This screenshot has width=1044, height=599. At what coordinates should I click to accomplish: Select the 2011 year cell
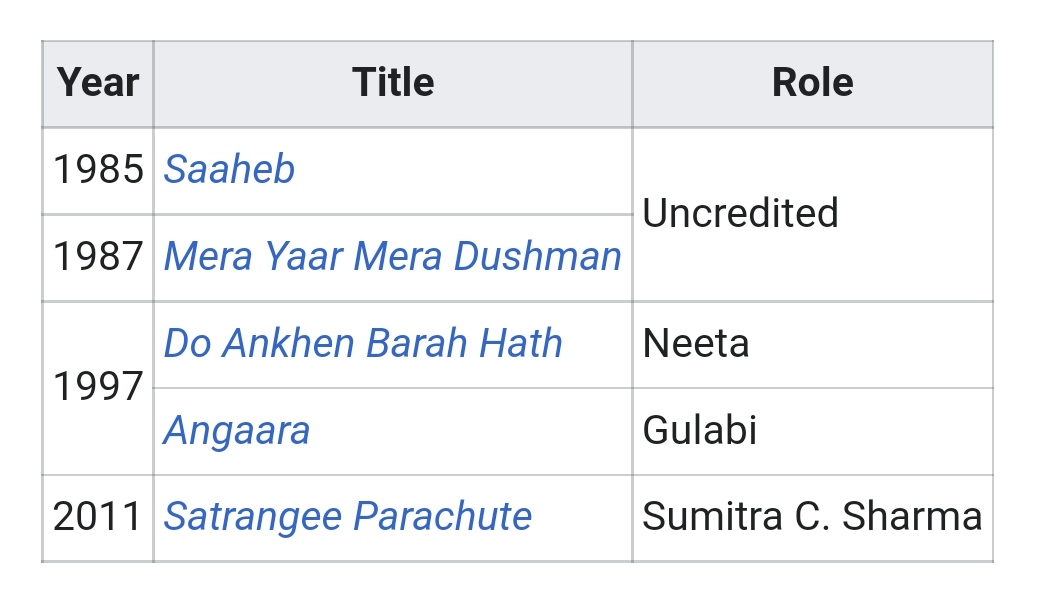98,518
